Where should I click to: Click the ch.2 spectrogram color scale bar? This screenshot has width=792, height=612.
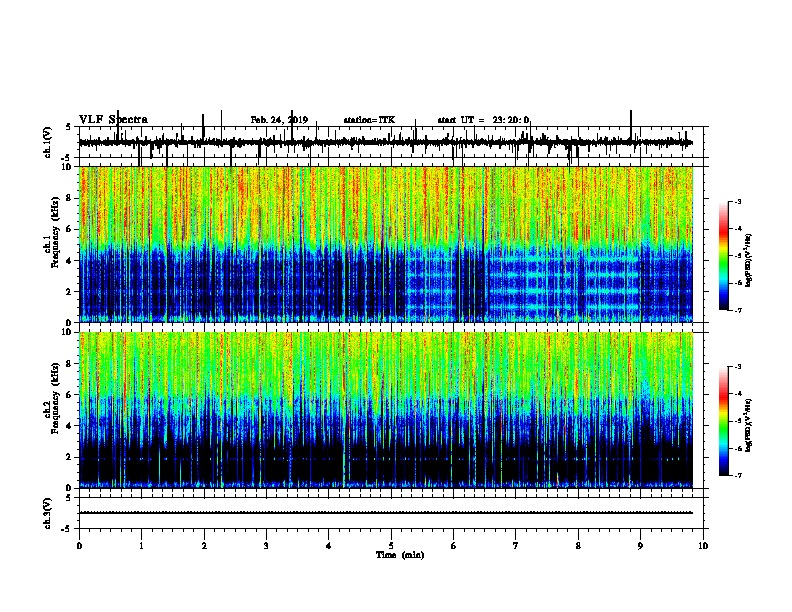[x=723, y=421]
